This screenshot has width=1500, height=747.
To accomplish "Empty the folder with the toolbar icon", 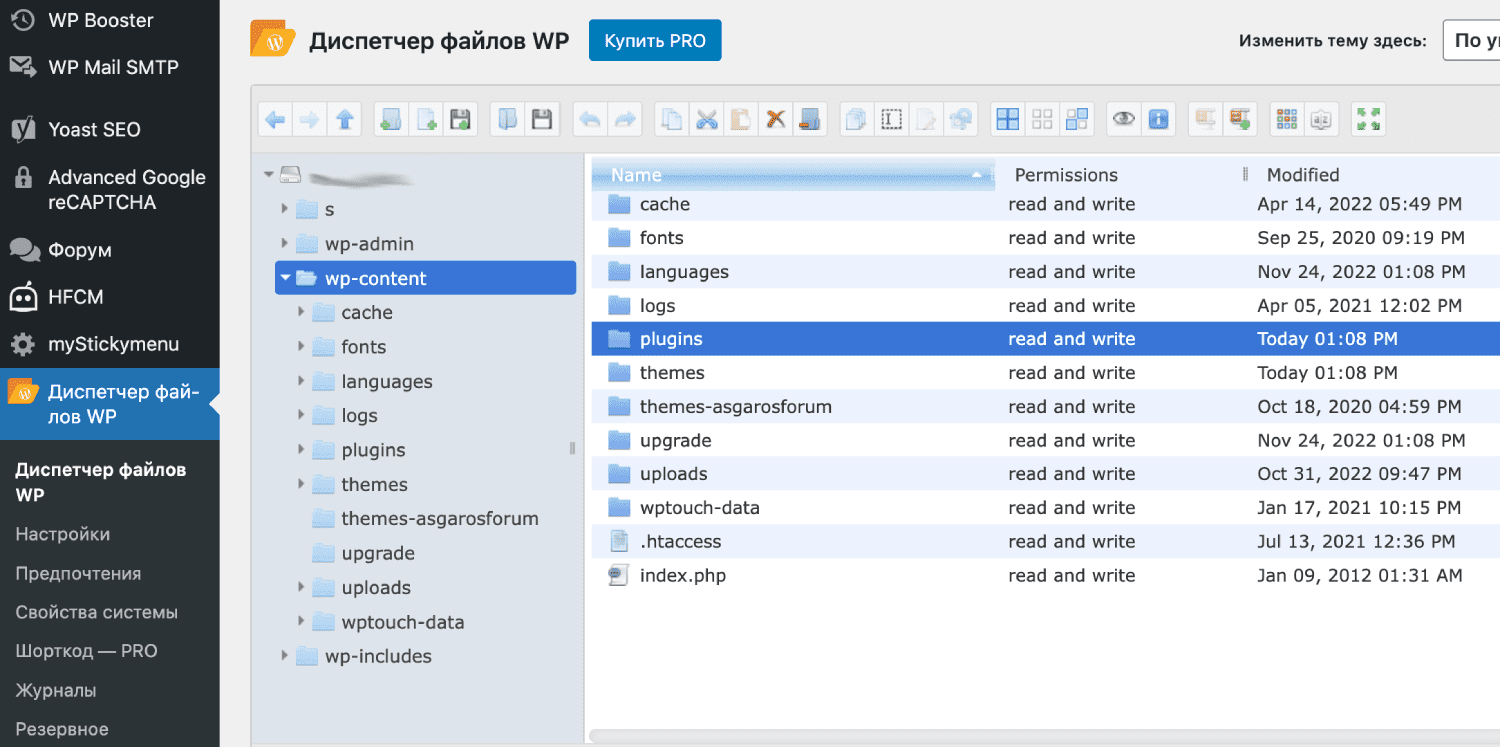I will [810, 120].
